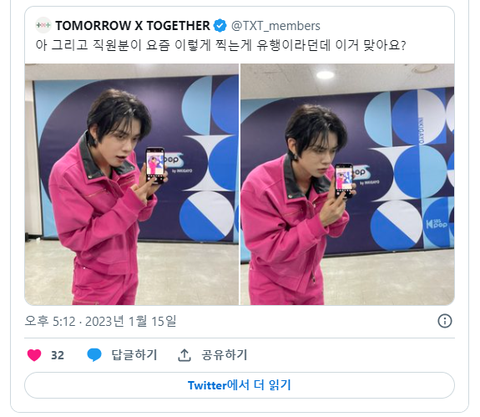Open the right photo of the tweet

point(347,184)
